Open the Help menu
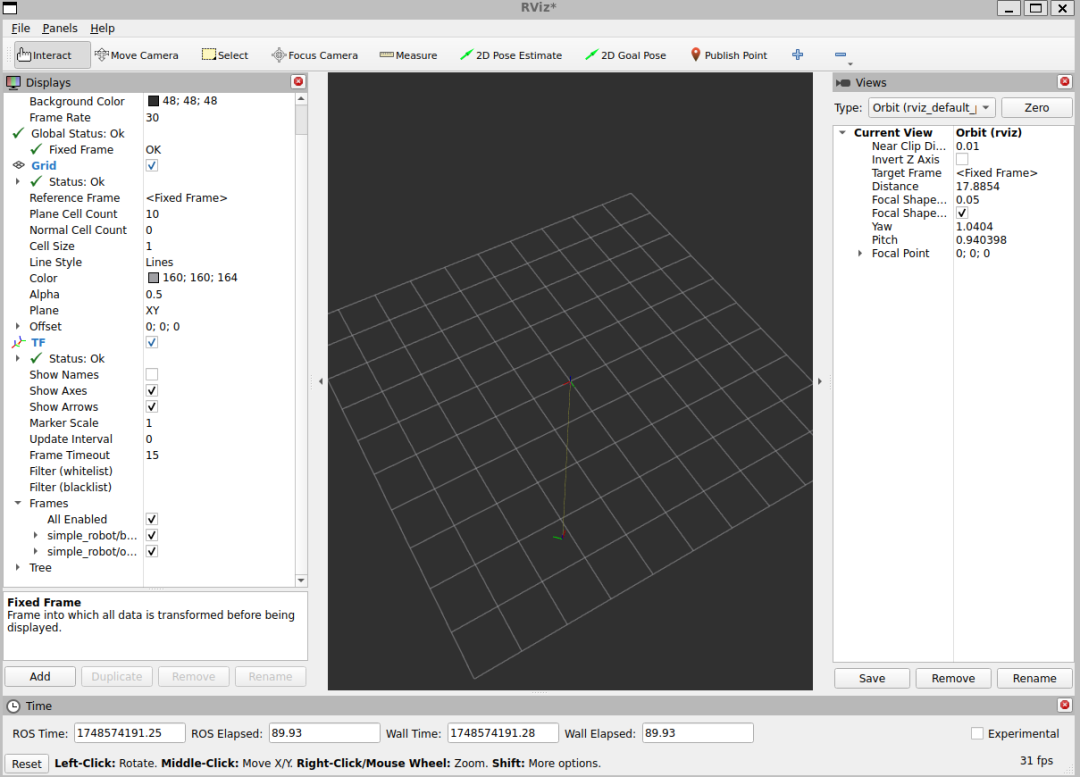1080x777 pixels. [x=103, y=28]
